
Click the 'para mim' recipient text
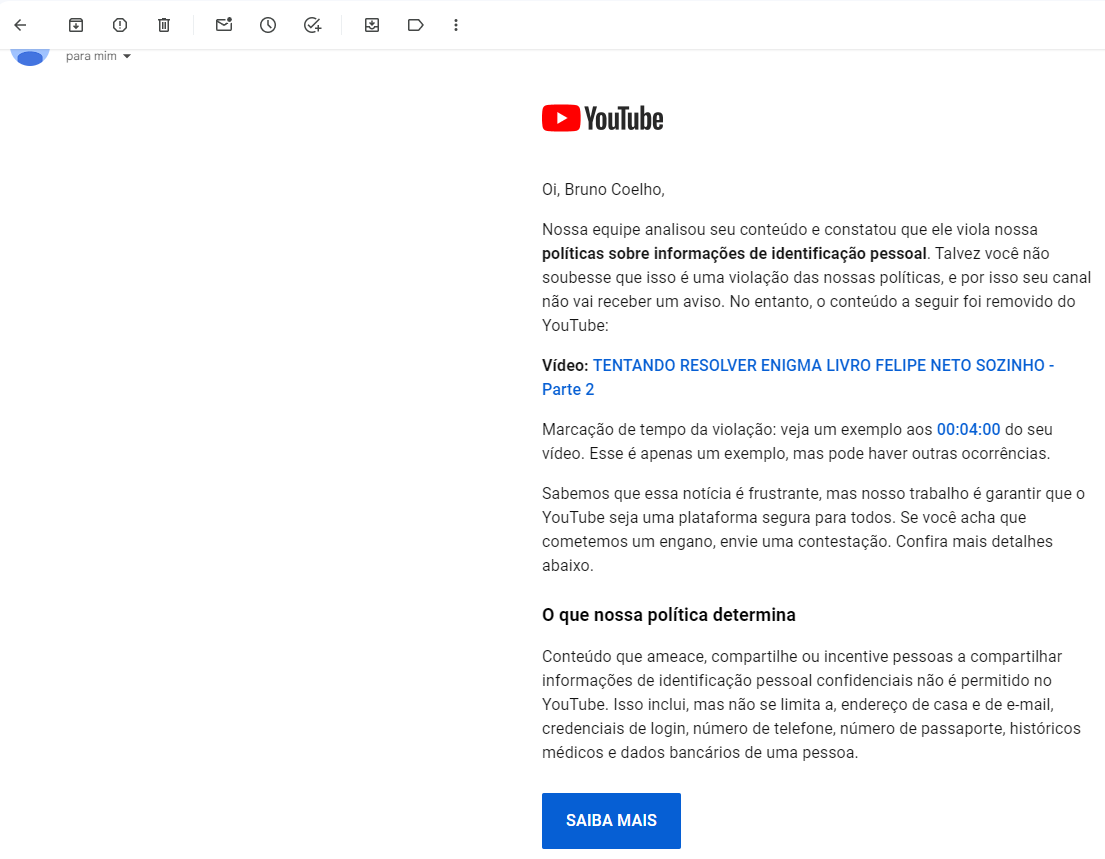pos(91,56)
